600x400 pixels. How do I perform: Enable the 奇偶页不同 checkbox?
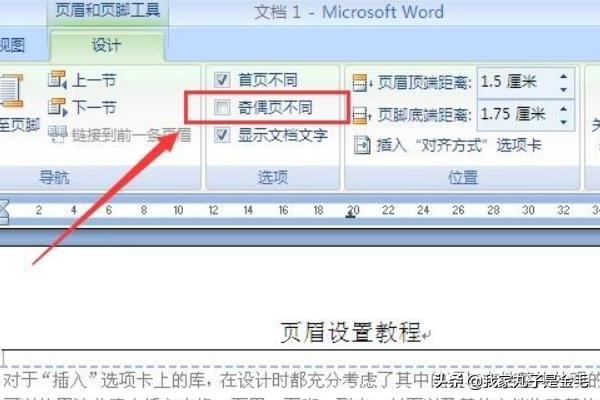pyautogui.click(x=223, y=107)
